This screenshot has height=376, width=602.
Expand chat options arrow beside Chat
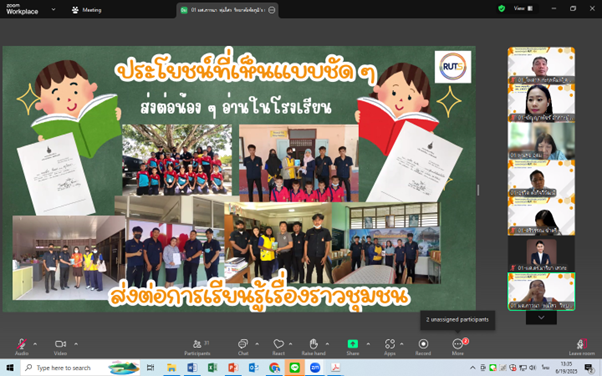(x=257, y=344)
